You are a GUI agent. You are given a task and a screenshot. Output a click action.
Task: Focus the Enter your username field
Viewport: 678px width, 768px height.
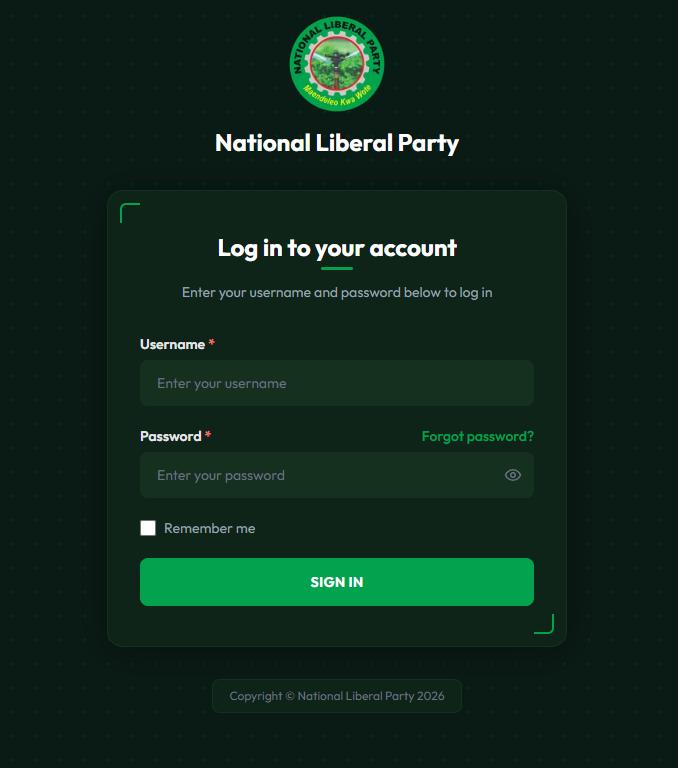click(x=336, y=383)
